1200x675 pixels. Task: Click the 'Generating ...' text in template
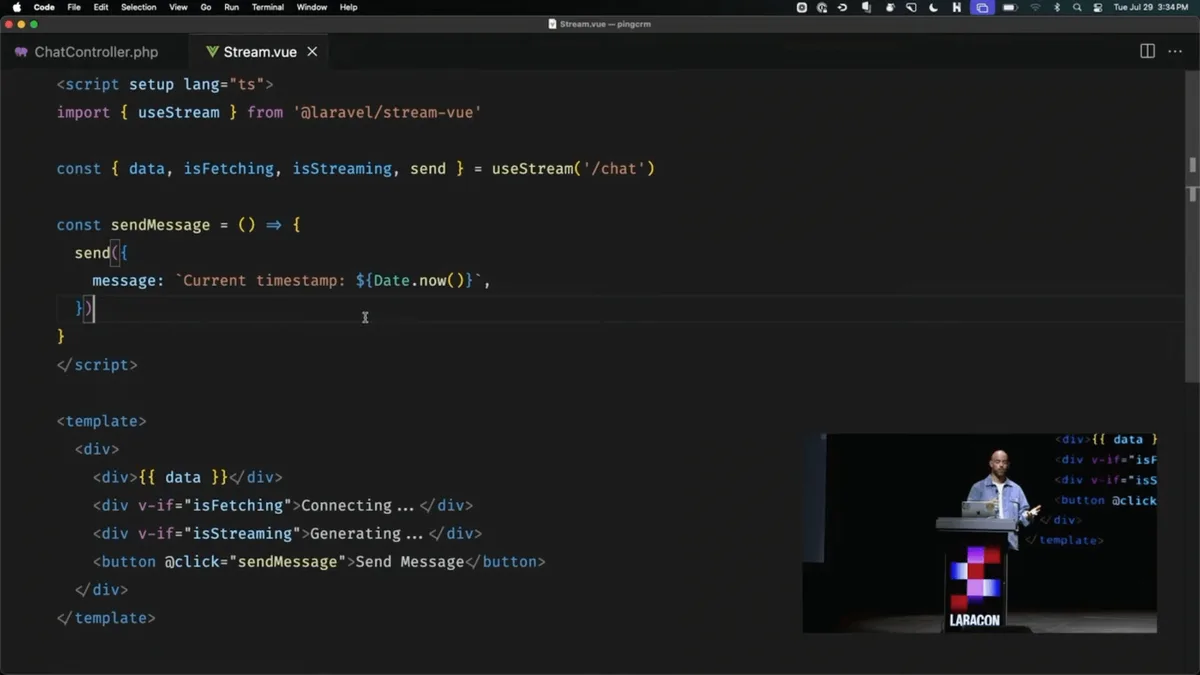(x=367, y=534)
